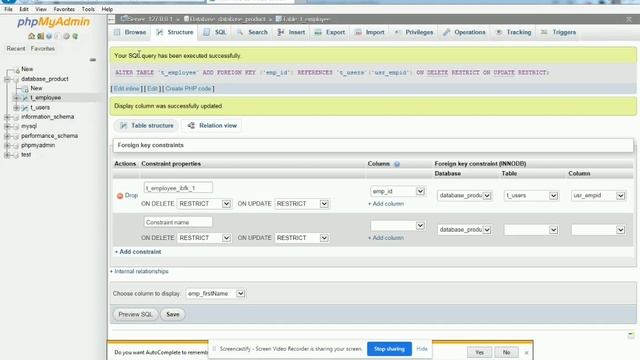Click the Search tab magnifier icon
Image resolution: width=640 pixels, height=360 pixels.
240,32
